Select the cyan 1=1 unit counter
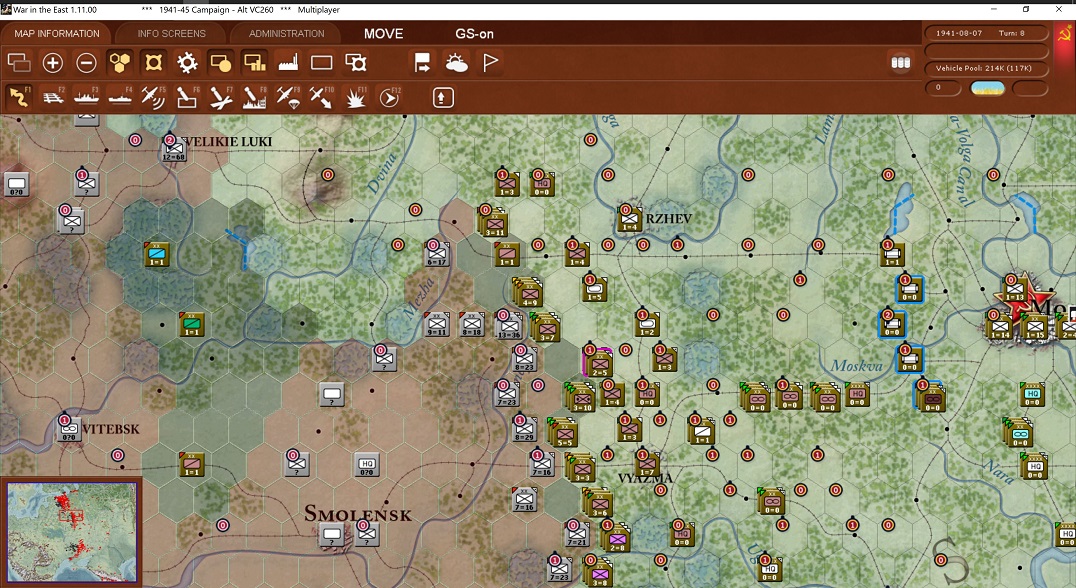This screenshot has height=588, width=1076. (157, 254)
